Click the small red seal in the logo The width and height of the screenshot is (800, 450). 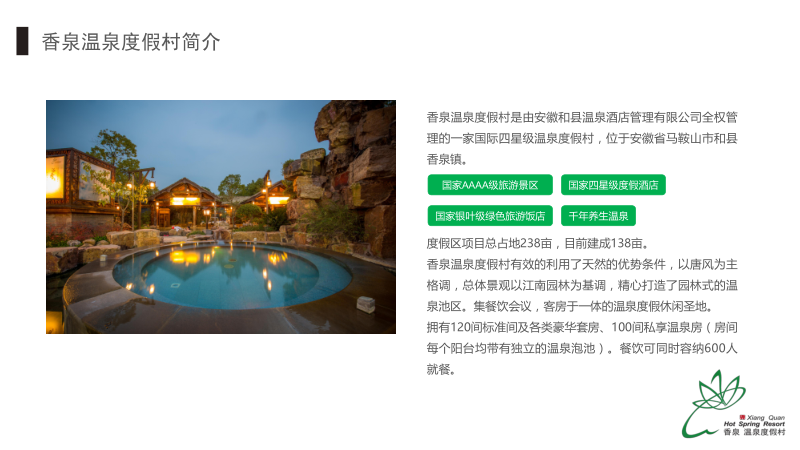(742, 417)
